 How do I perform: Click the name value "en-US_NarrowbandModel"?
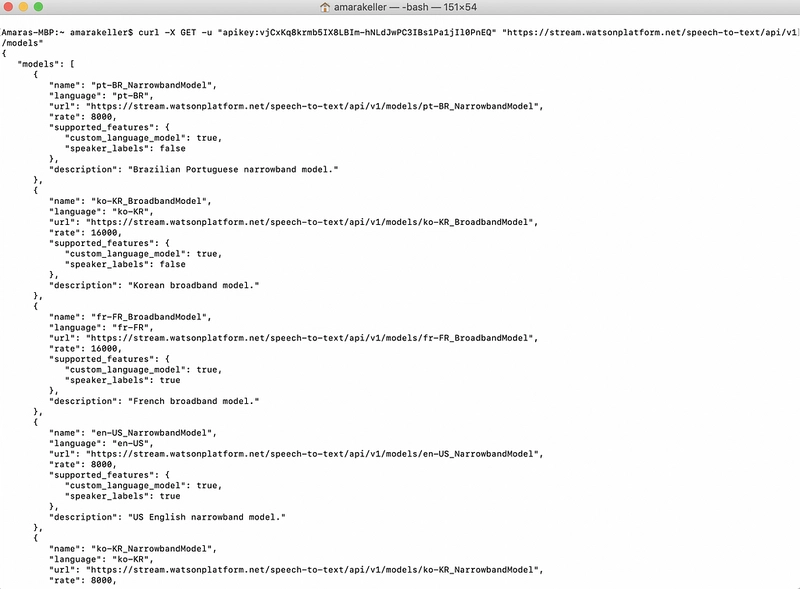pyautogui.click(x=154, y=433)
